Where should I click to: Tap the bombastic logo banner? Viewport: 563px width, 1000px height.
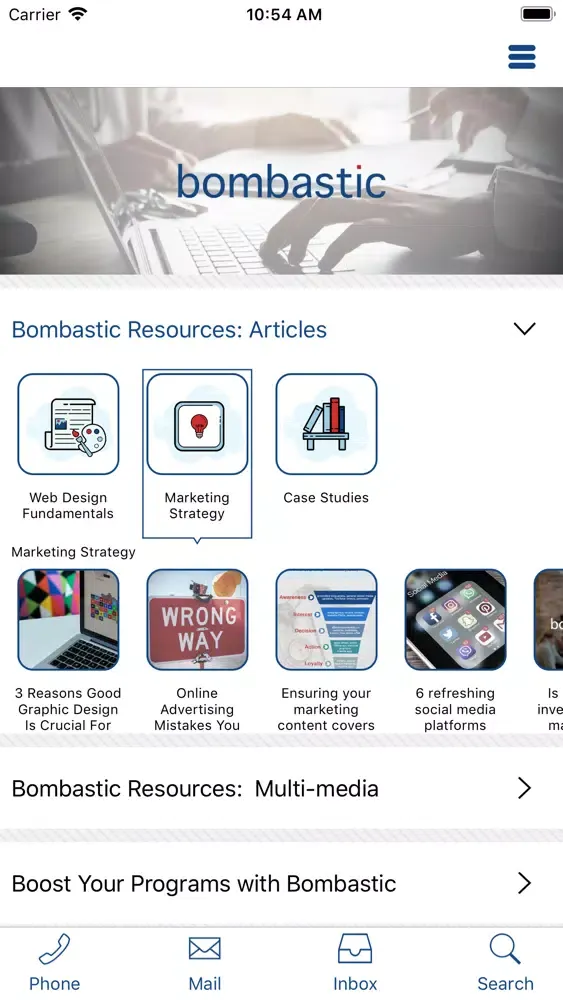pos(281,181)
